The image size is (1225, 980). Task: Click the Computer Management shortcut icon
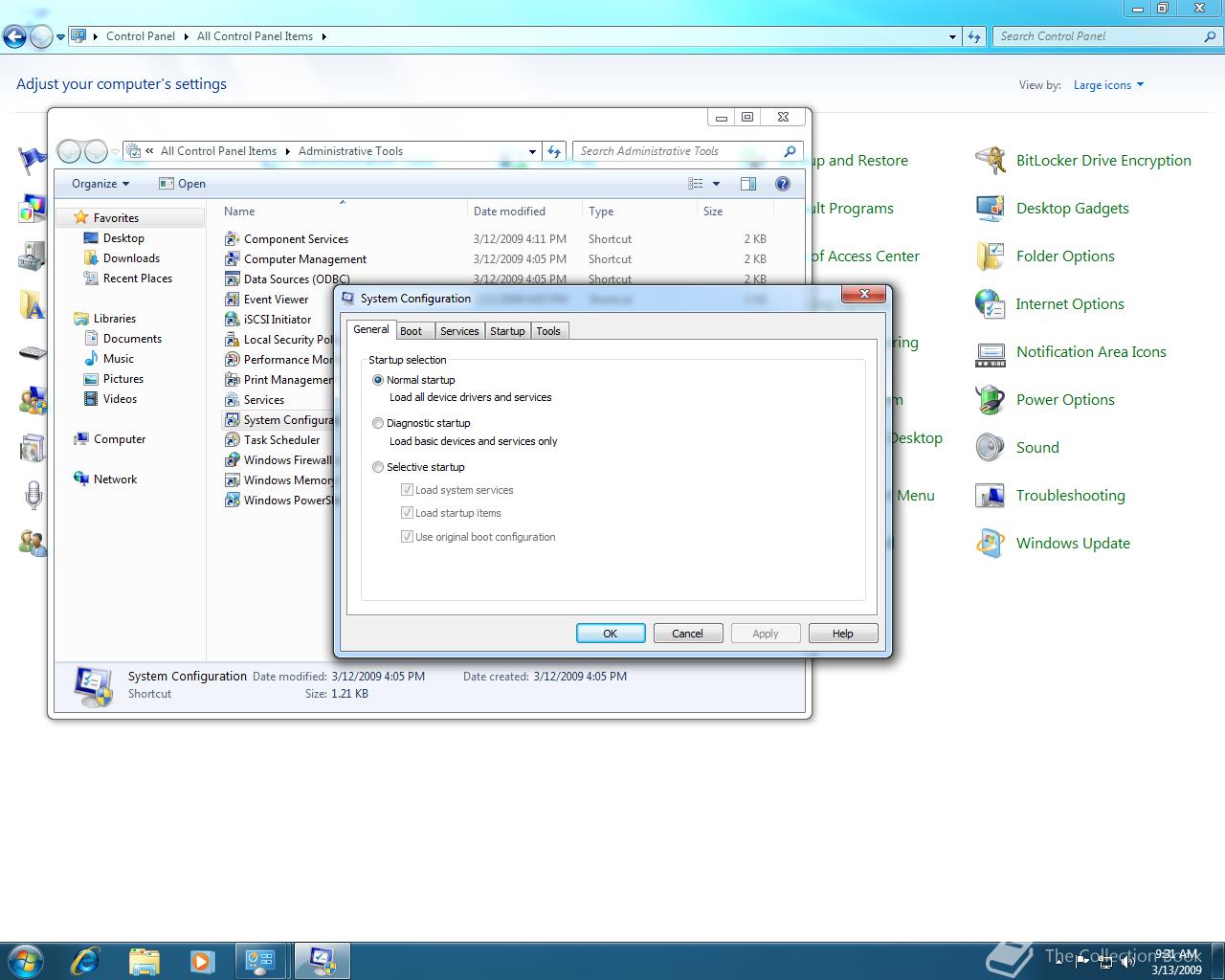coord(232,258)
